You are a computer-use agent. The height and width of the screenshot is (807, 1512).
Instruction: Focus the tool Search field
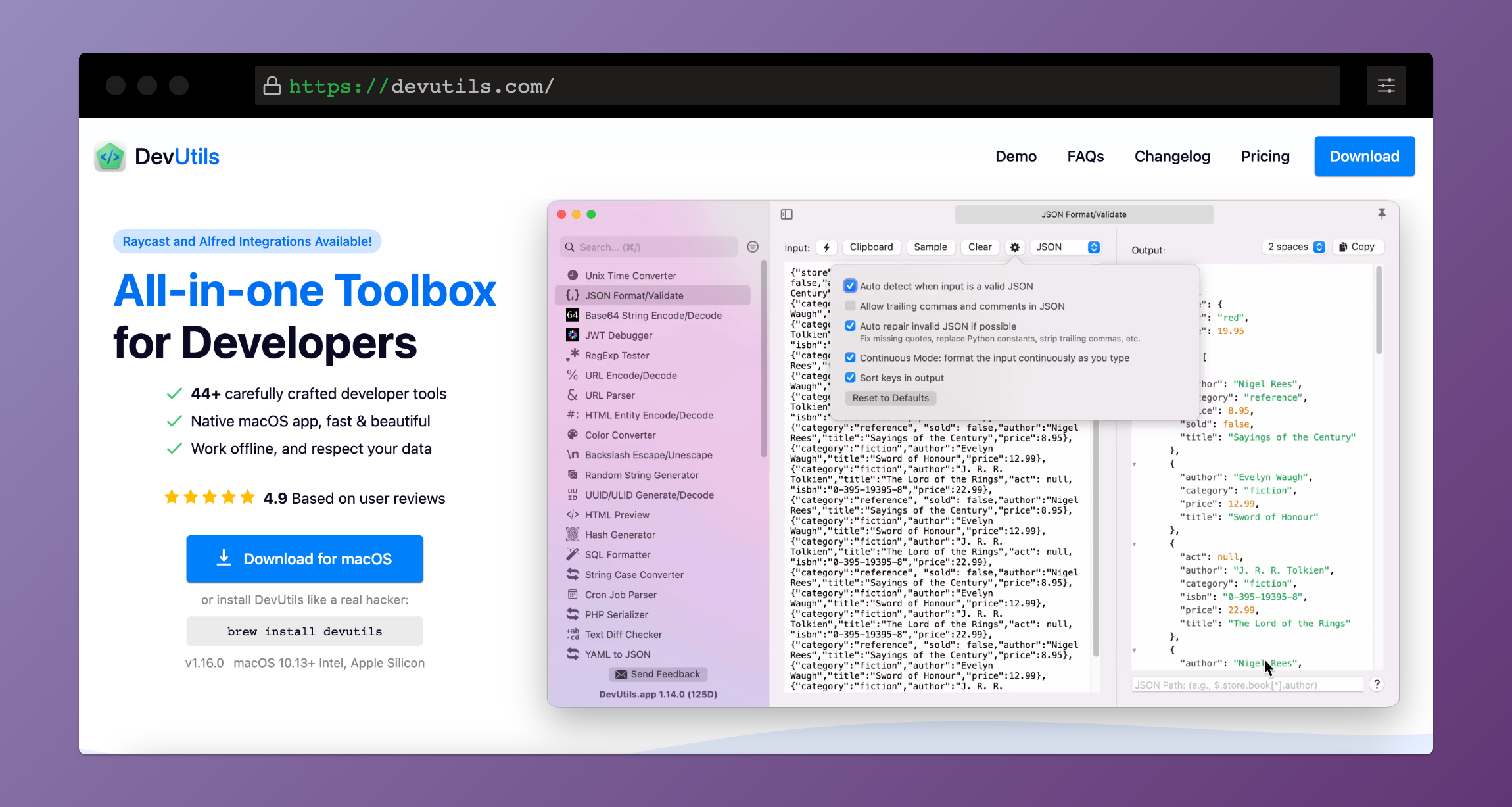click(649, 247)
